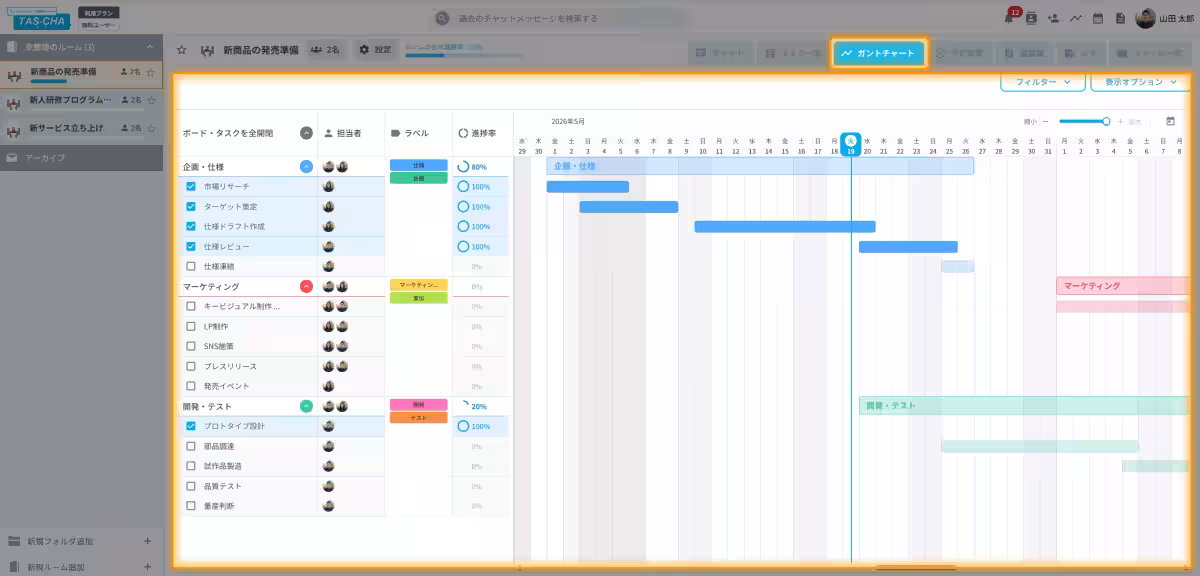Click assignee avatar for 品質テスト row
Screen dimensions: 1200x576
pyautogui.click(x=329, y=486)
